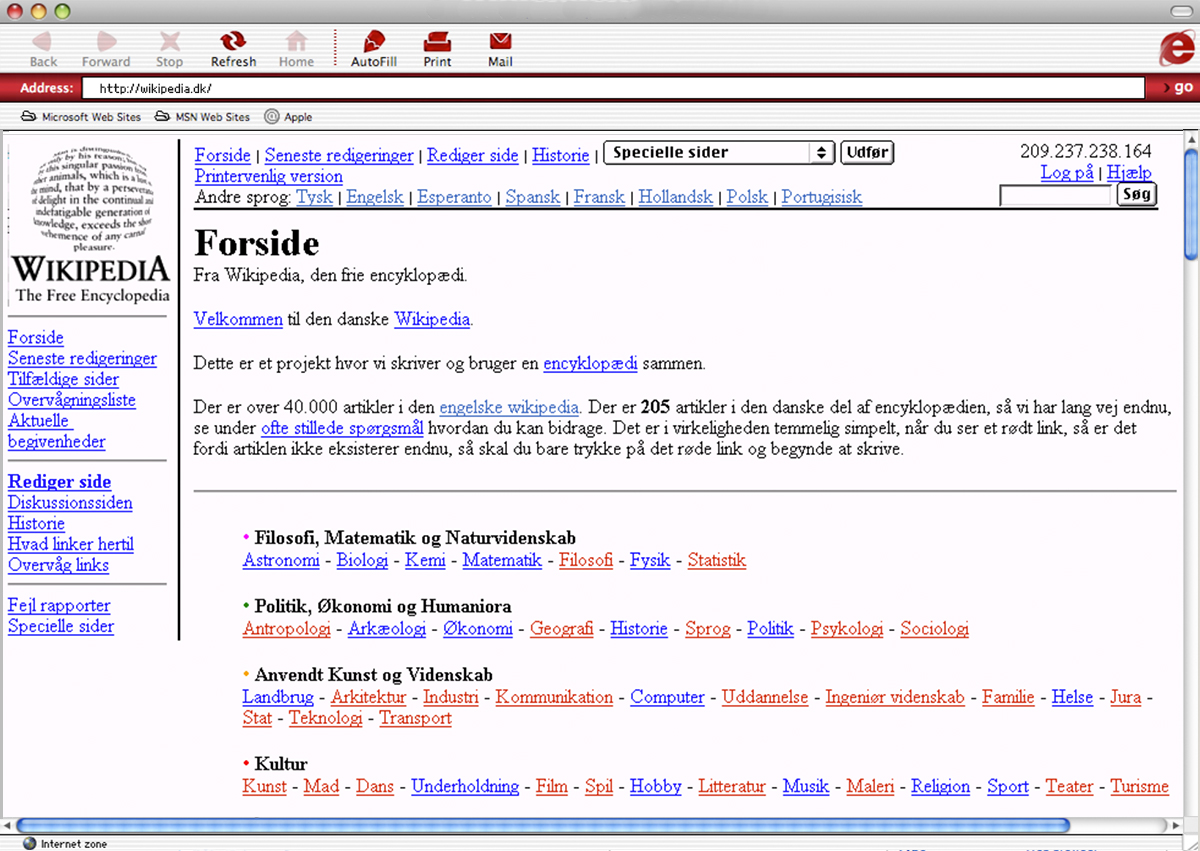Screen dimensions: 1200x851
Task: Open the MSN Web Sites favorite
Action: (202, 117)
